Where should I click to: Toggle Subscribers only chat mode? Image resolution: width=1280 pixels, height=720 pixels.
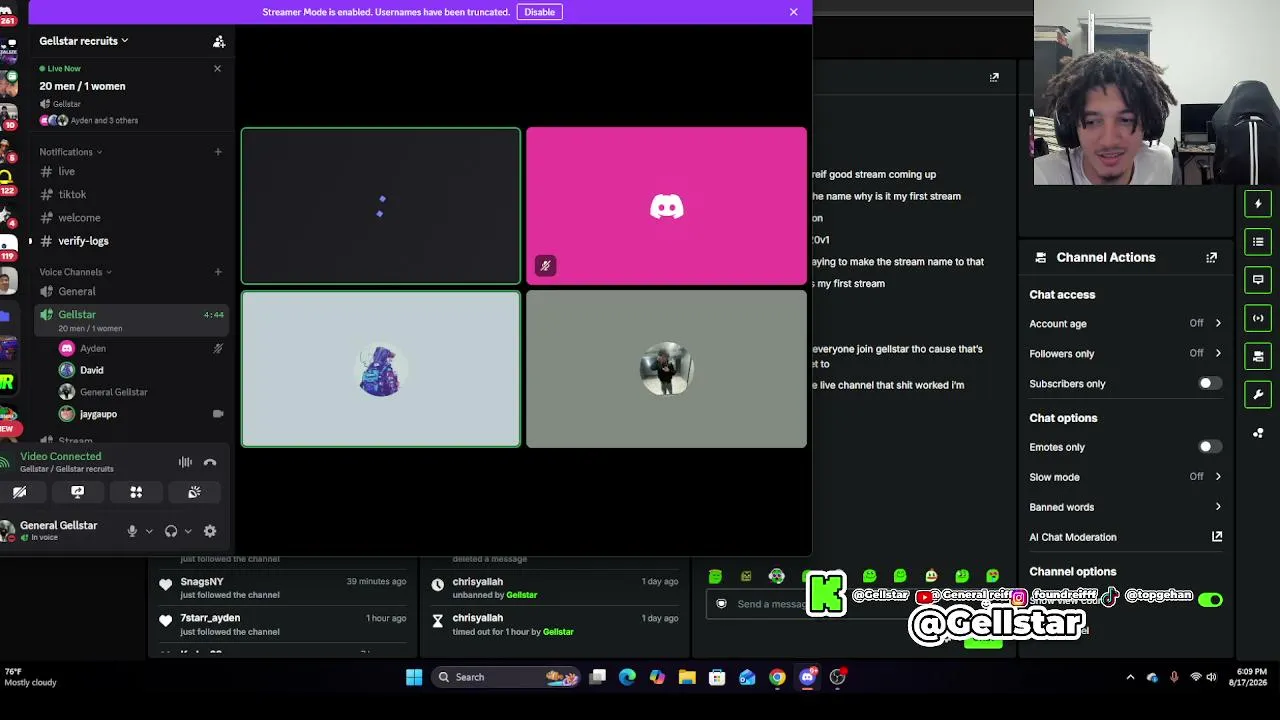[1210, 384]
